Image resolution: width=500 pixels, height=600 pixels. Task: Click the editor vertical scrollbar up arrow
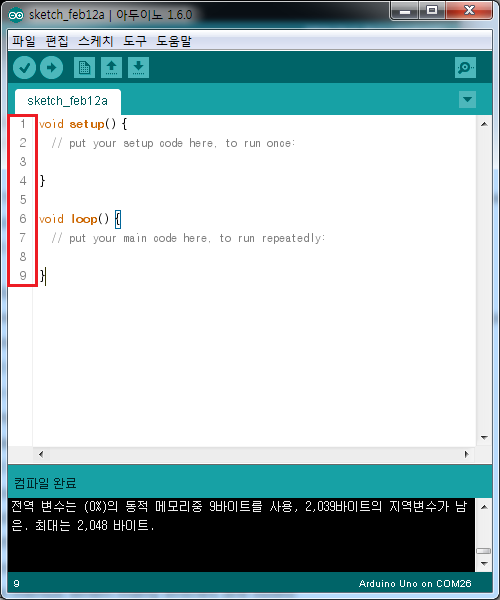tap(484, 124)
